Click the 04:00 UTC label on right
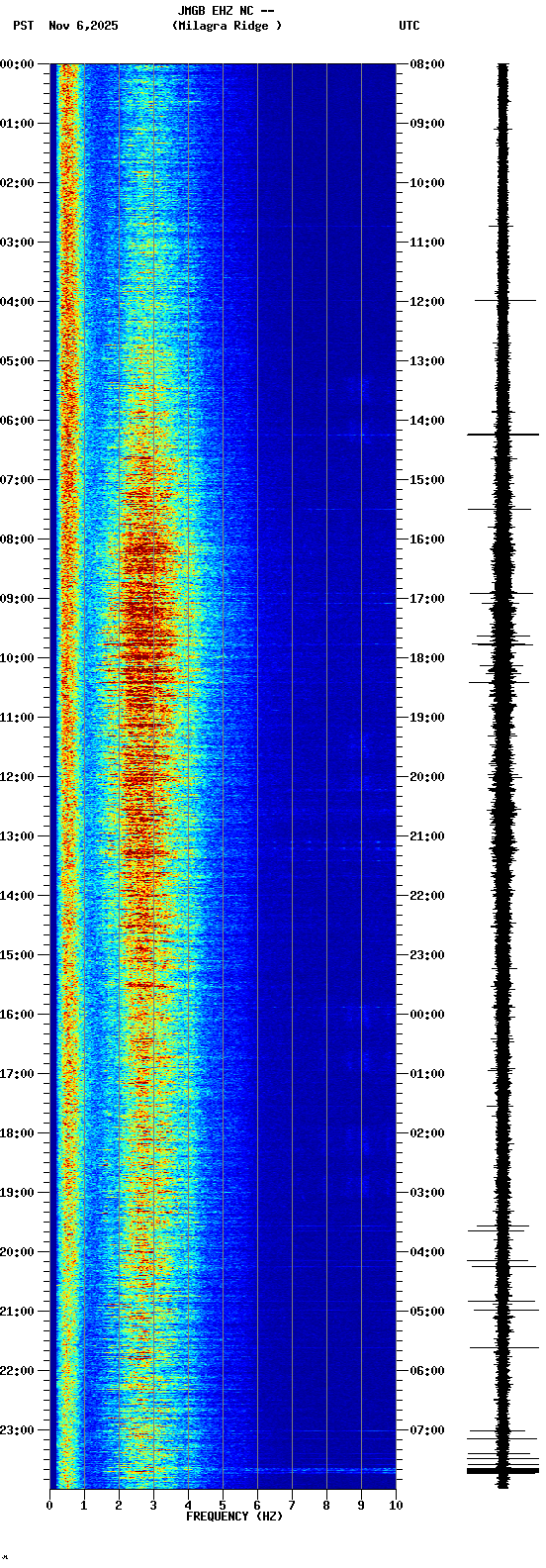Screen dimensions: 546x1568 click(426, 1252)
